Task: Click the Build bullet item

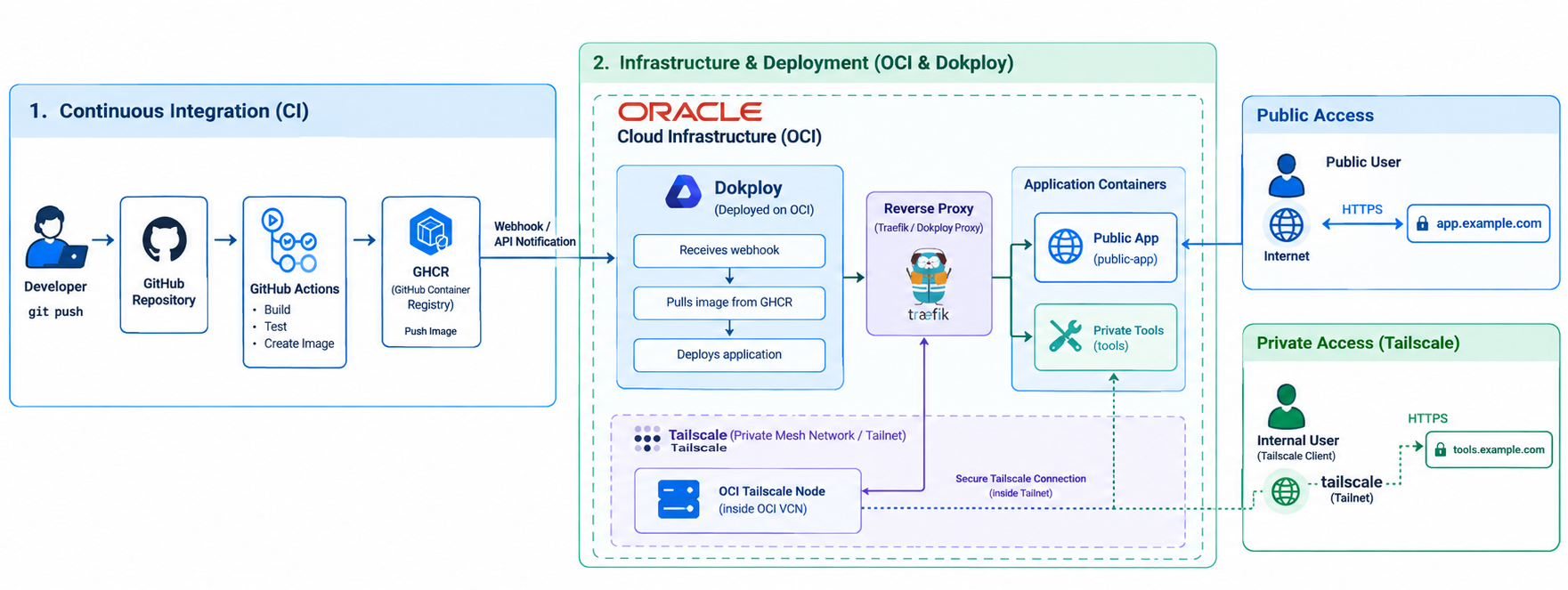Action: [277, 310]
